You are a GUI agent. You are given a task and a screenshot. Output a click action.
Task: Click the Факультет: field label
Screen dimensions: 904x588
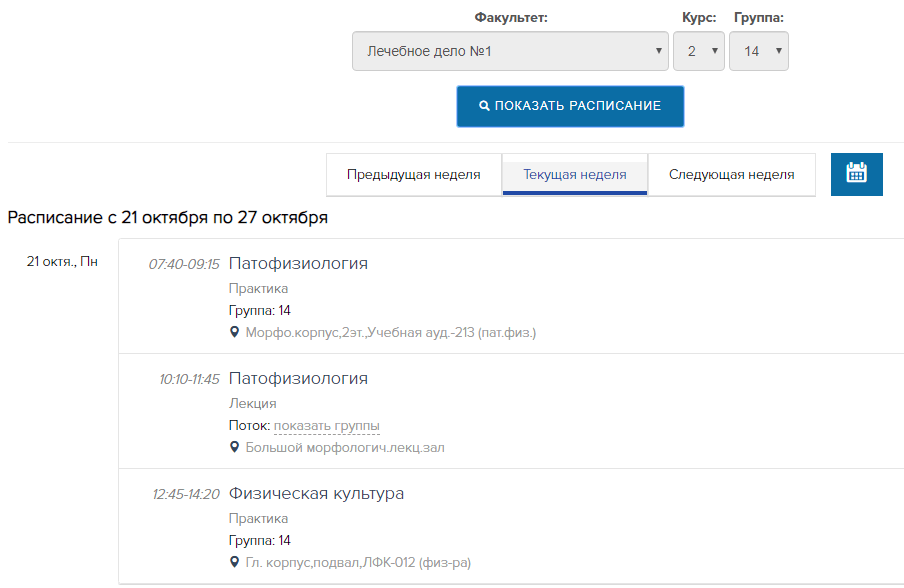click(511, 17)
